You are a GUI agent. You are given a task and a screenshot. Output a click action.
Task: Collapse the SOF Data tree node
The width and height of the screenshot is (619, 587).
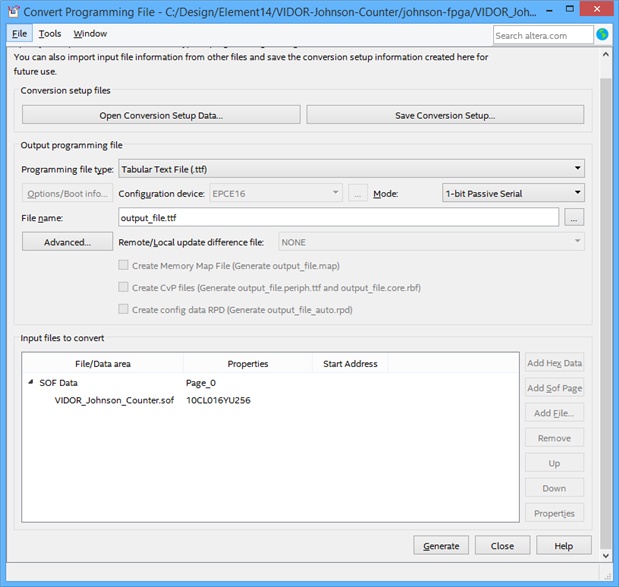click(31, 382)
